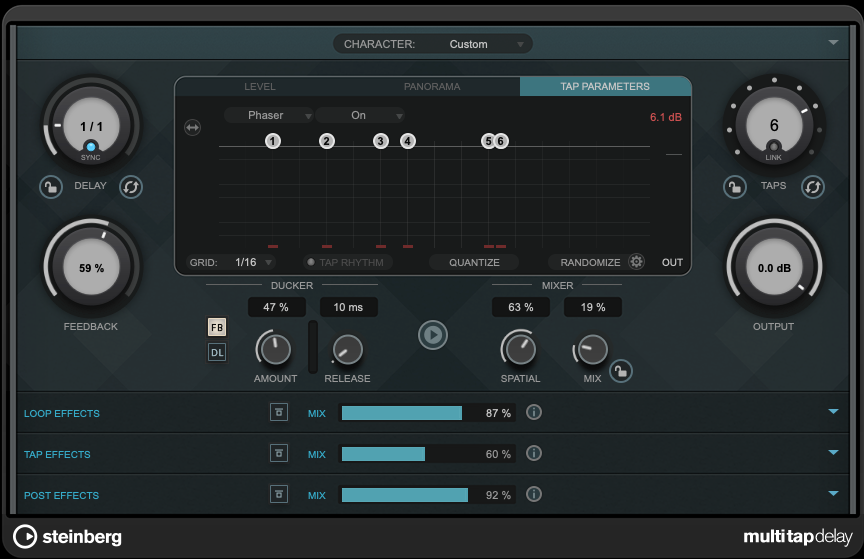
Task: Click the mixer MIX knob
Action: click(x=592, y=350)
